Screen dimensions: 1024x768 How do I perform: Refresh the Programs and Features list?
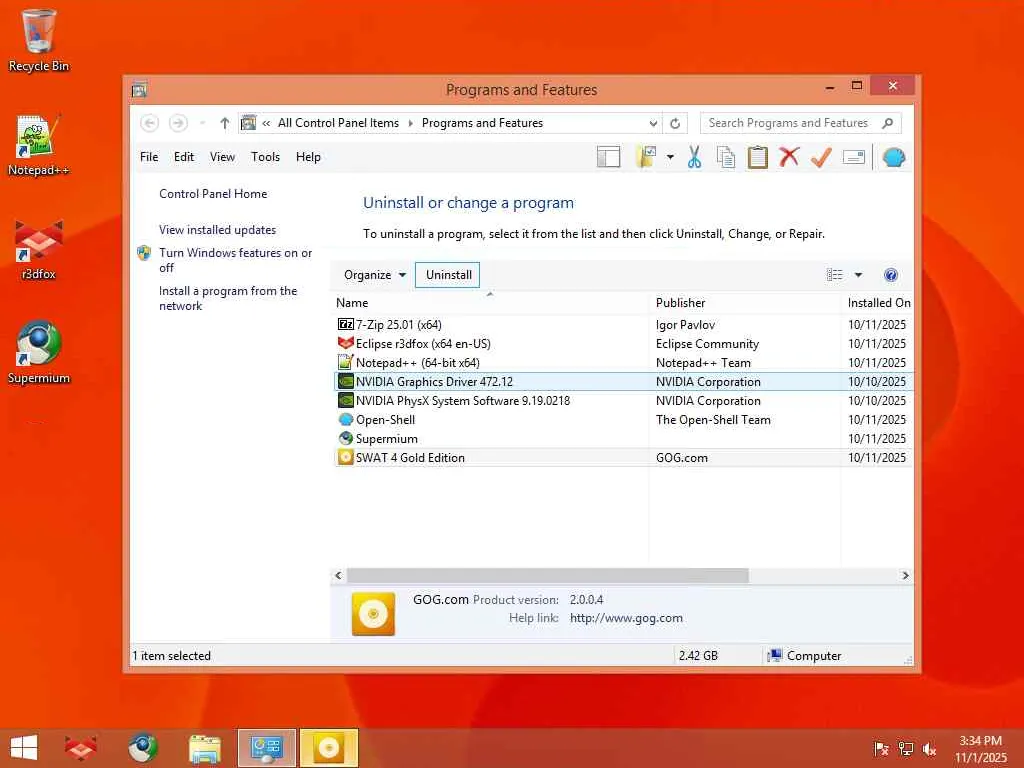tap(675, 123)
